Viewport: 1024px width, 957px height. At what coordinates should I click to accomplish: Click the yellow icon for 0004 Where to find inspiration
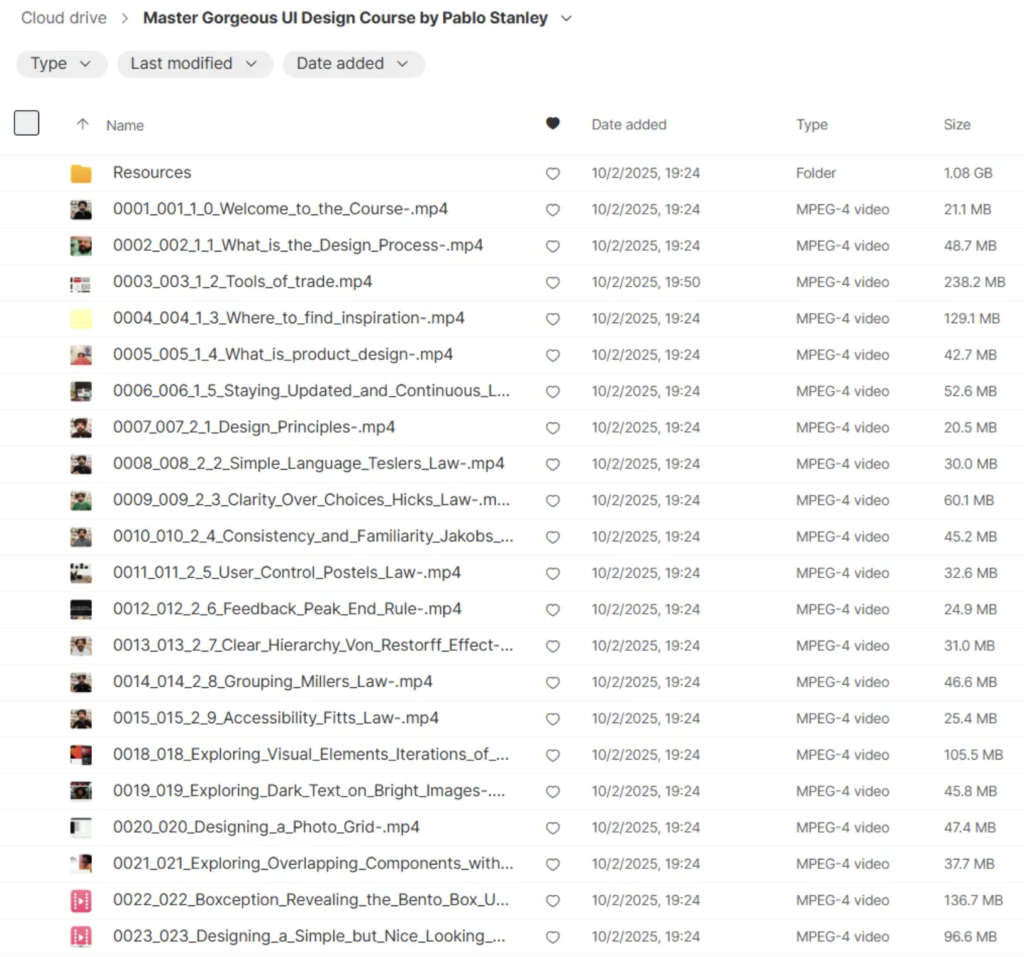point(81,319)
